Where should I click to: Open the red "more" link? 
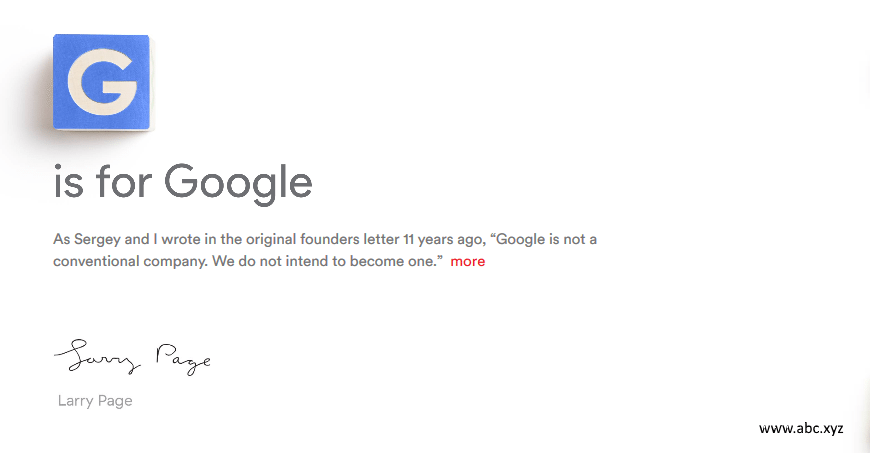(x=468, y=262)
